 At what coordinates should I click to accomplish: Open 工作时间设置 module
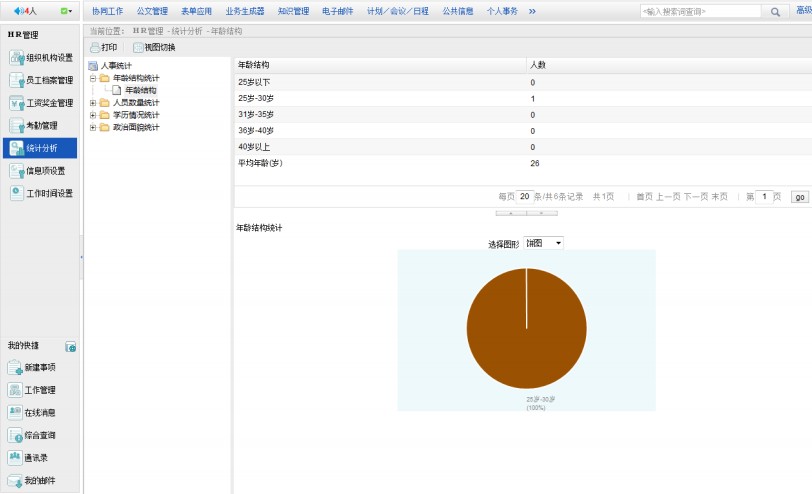41,193
